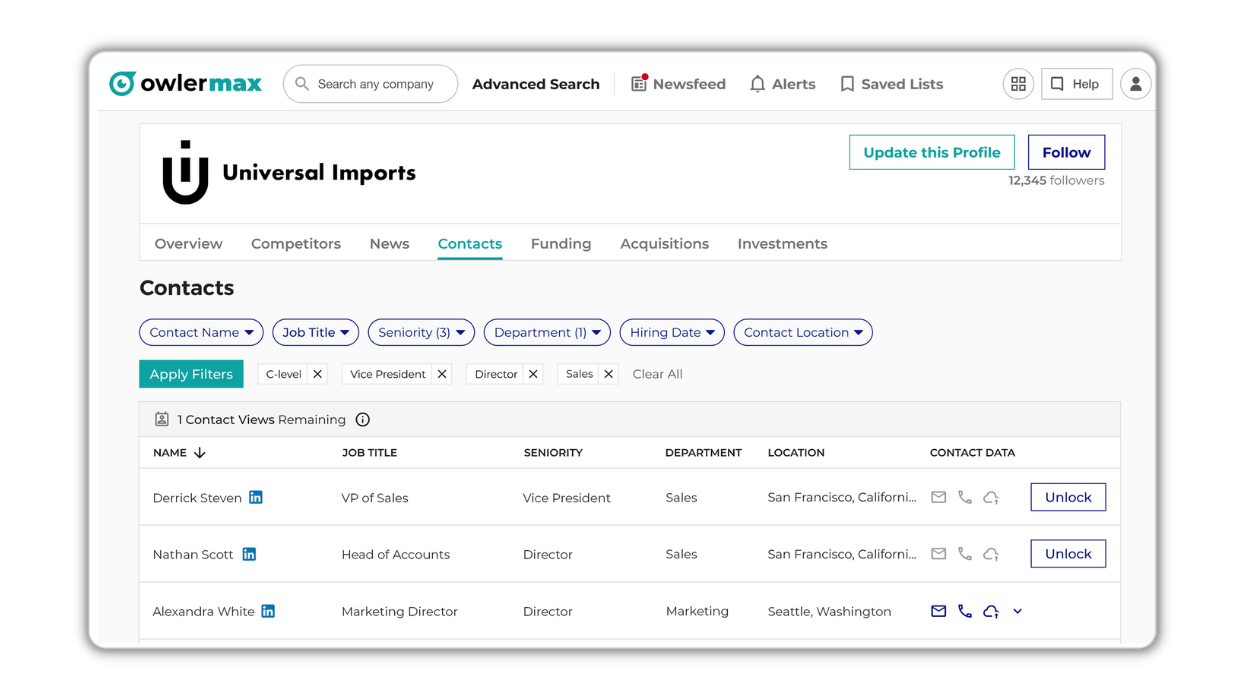
Task: Click Alexandra White's email icon
Action: tap(938, 611)
